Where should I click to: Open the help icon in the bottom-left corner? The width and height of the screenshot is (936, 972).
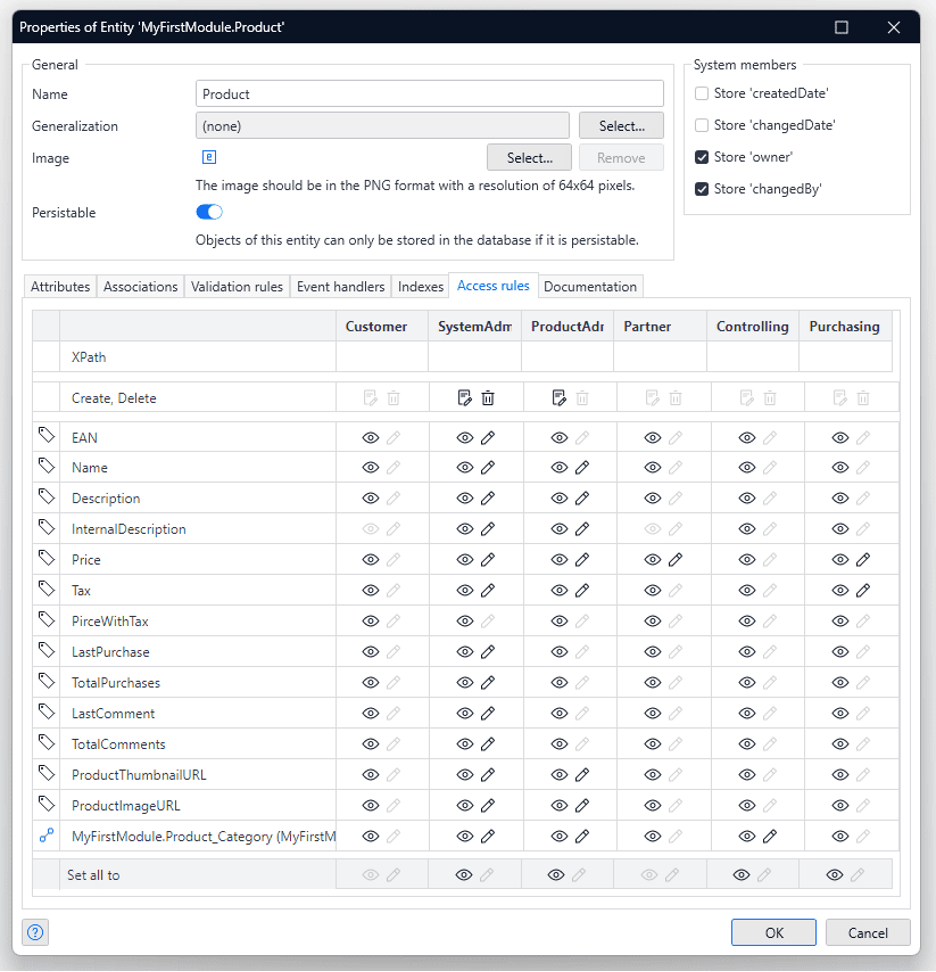[35, 932]
